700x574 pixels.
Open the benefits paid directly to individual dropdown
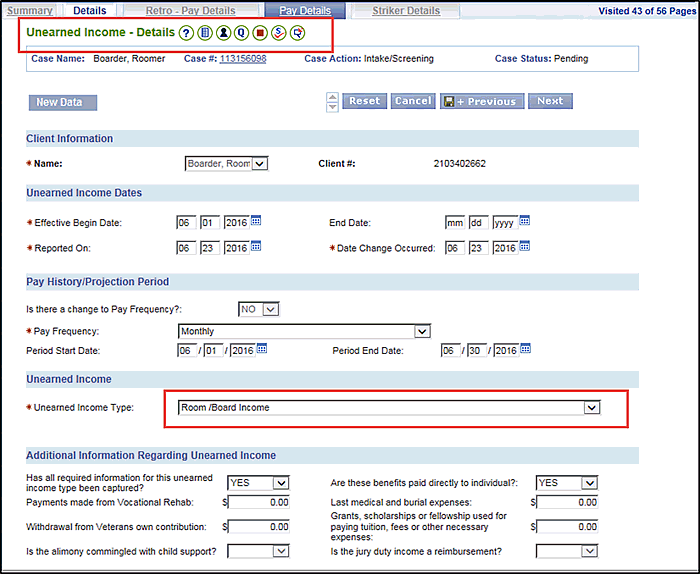coord(588,483)
